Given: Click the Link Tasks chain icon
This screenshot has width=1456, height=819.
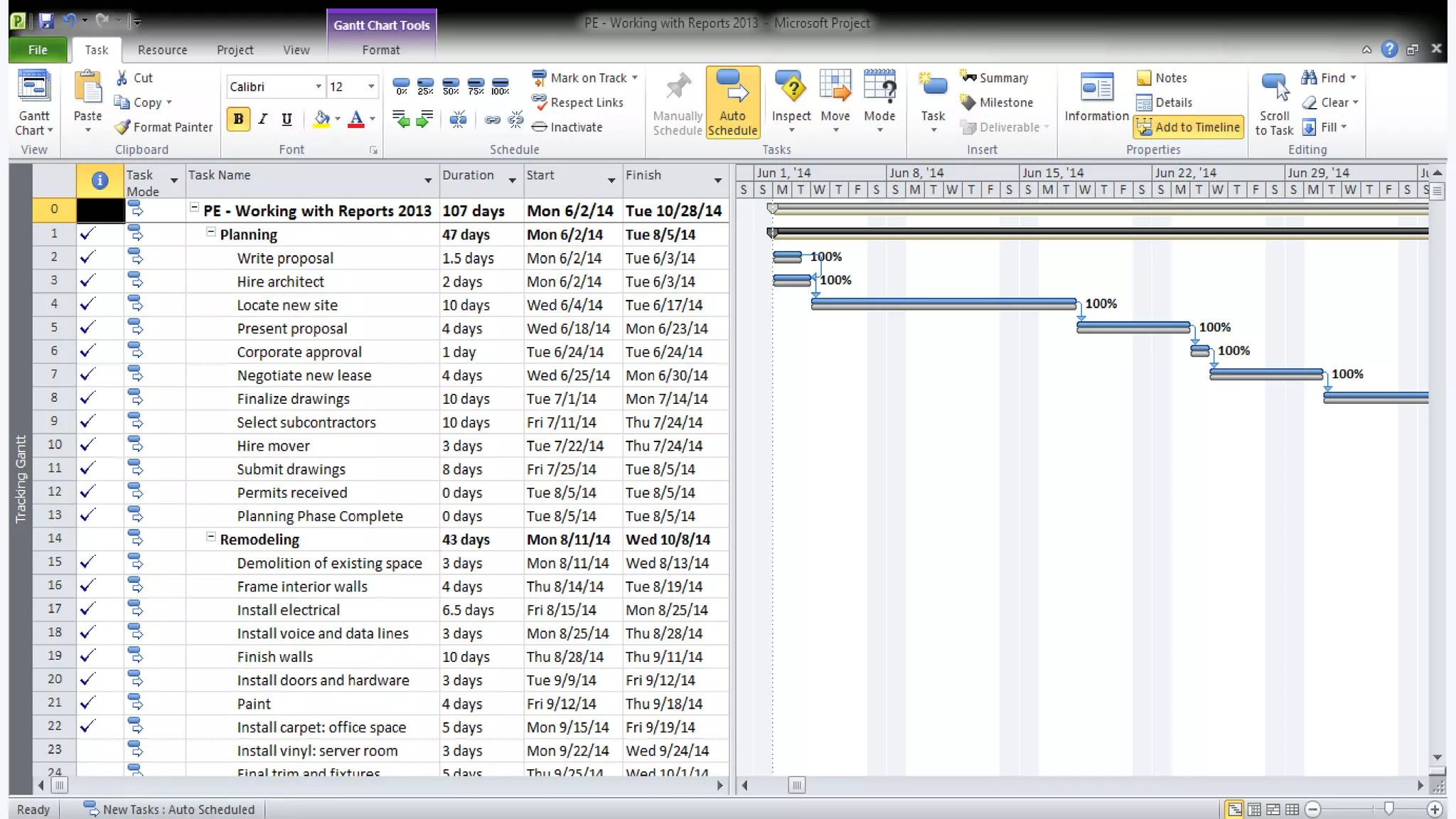Looking at the screenshot, I should coord(492,119).
